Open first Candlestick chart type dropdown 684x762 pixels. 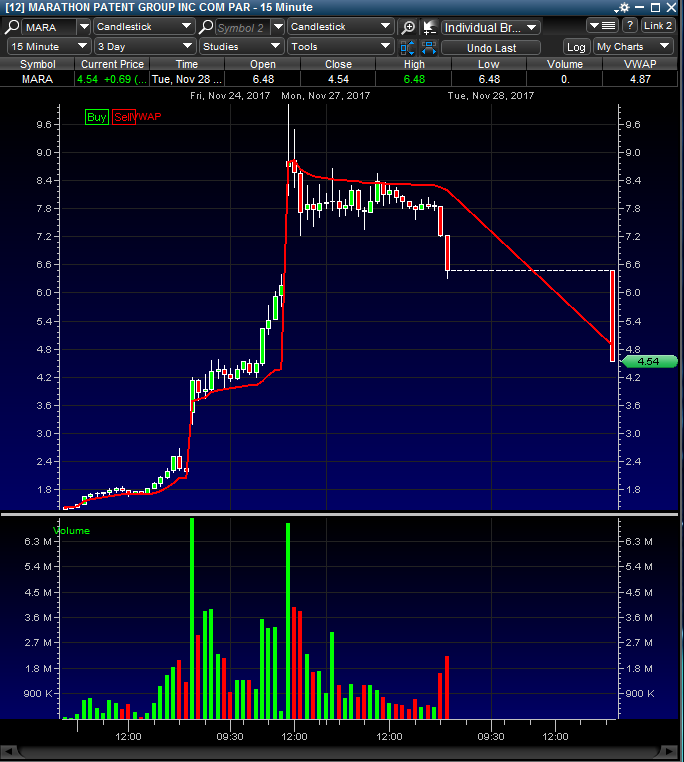tap(144, 27)
